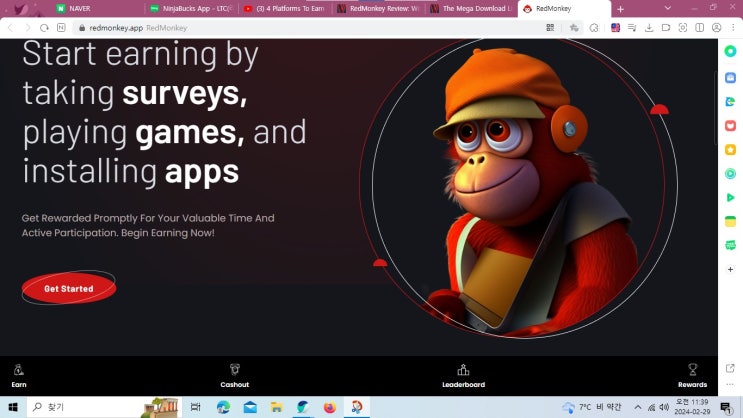This screenshot has height=418, width=743.
Task: Open the Earn section in bottom nav
Action: (x=19, y=376)
